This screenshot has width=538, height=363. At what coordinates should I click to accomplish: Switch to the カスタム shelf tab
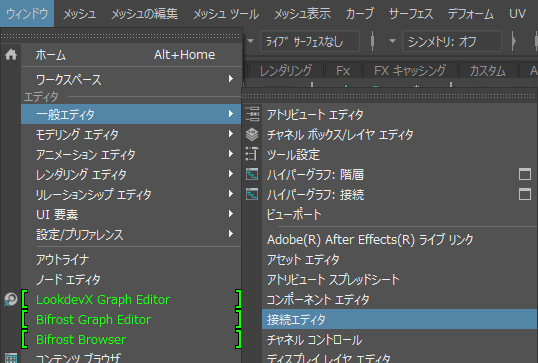click(x=487, y=71)
